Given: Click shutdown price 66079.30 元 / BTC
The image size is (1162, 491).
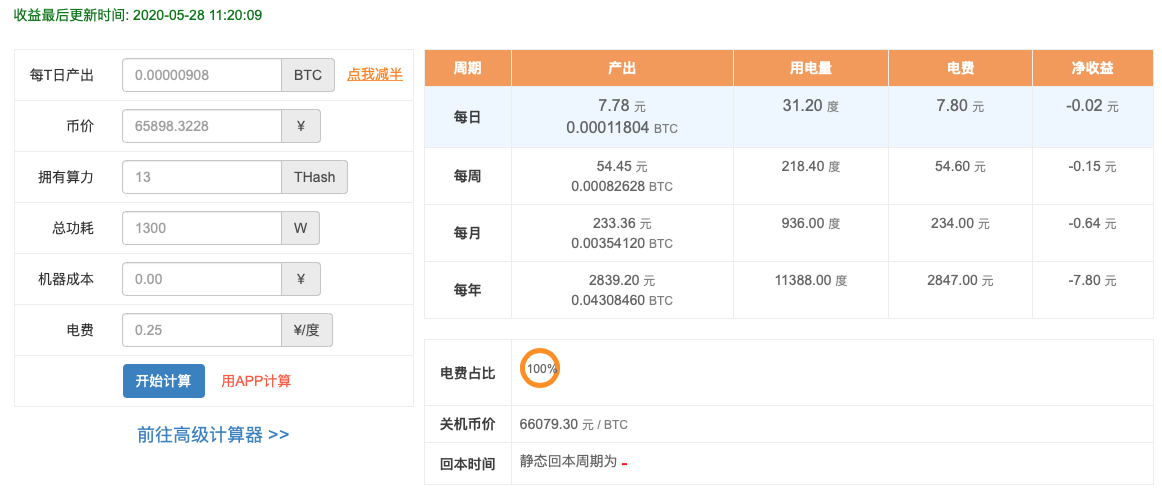Looking at the screenshot, I should click(574, 425).
